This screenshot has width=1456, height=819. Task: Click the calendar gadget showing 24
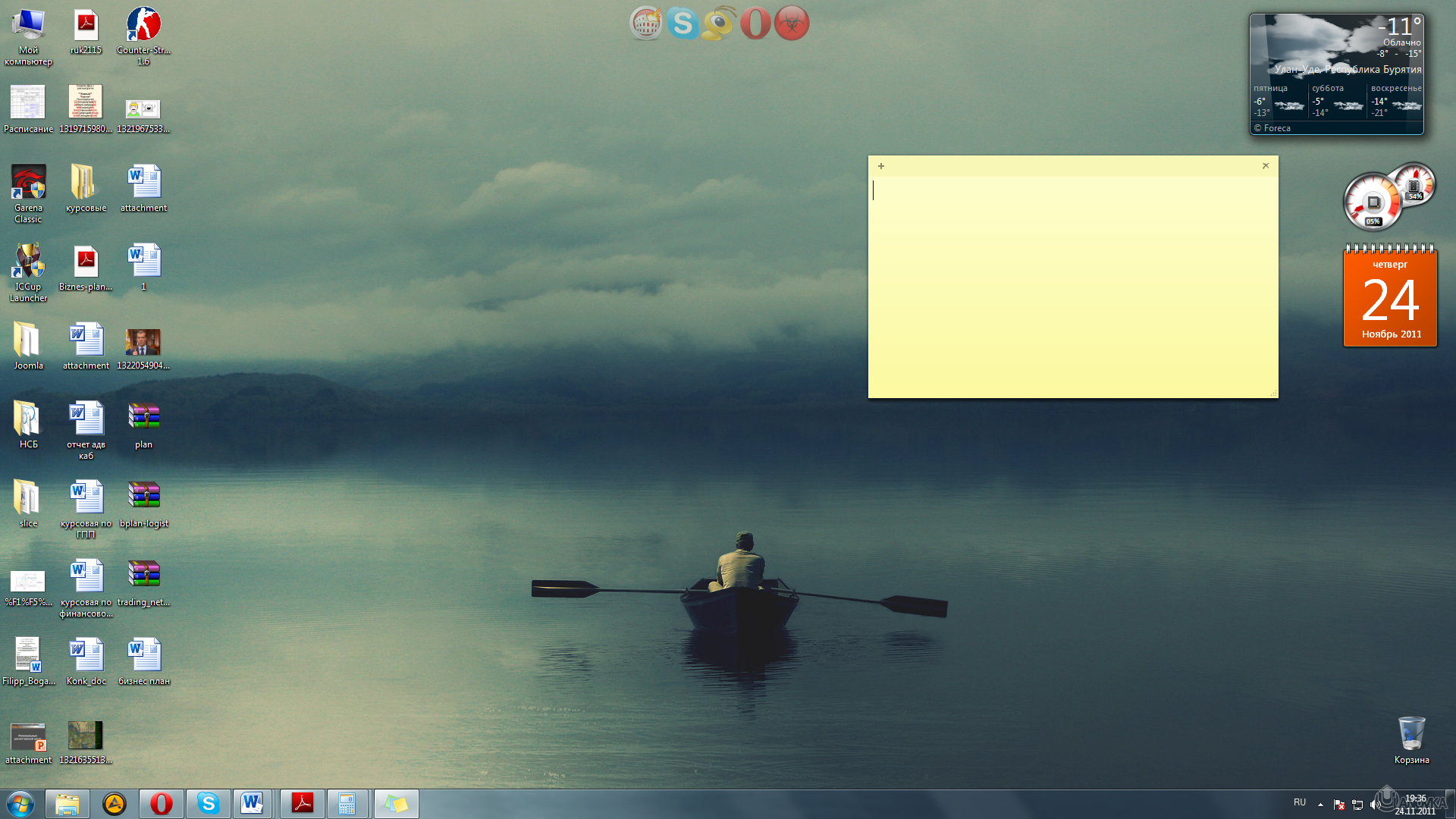coord(1390,300)
